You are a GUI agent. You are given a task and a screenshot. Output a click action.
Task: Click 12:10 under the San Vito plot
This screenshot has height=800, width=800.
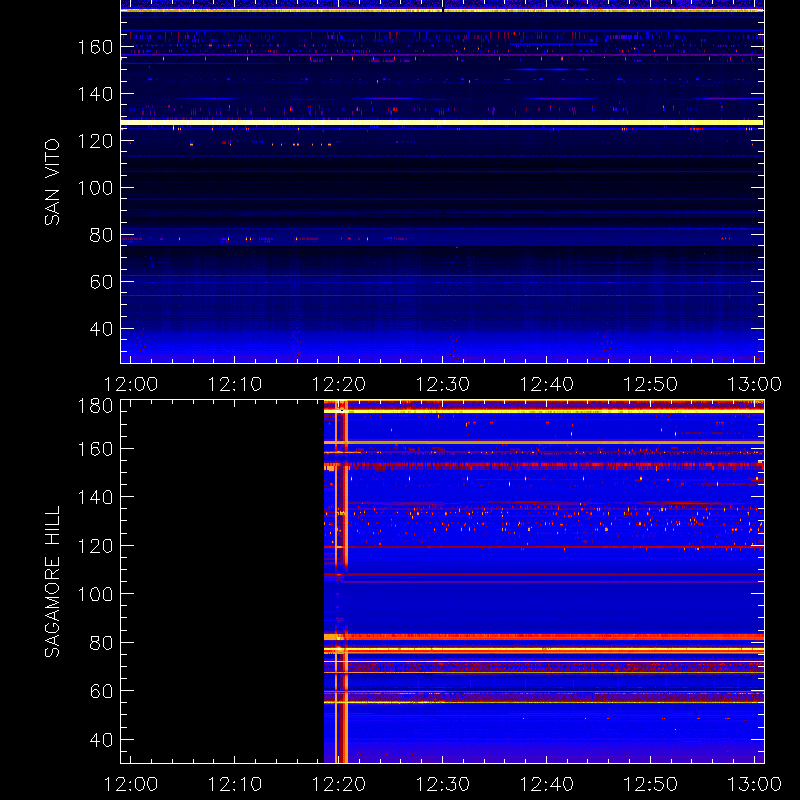click(235, 384)
